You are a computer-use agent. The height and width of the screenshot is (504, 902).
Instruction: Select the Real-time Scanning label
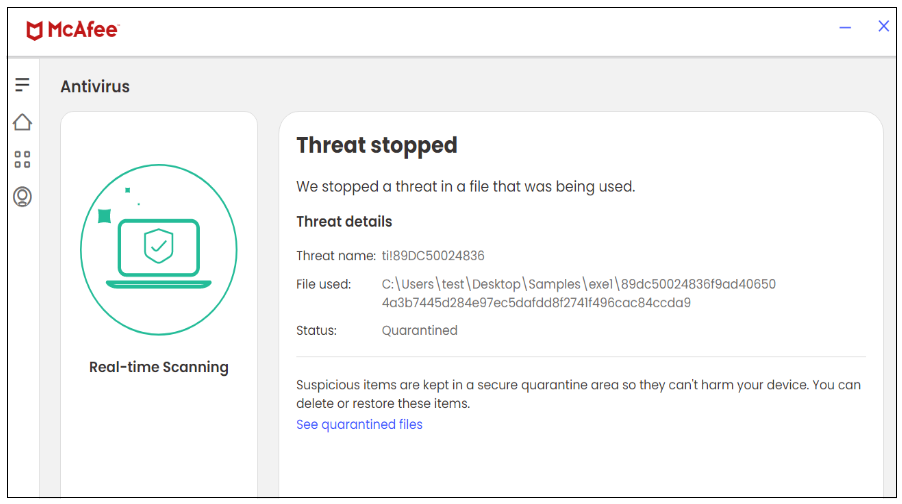158,367
